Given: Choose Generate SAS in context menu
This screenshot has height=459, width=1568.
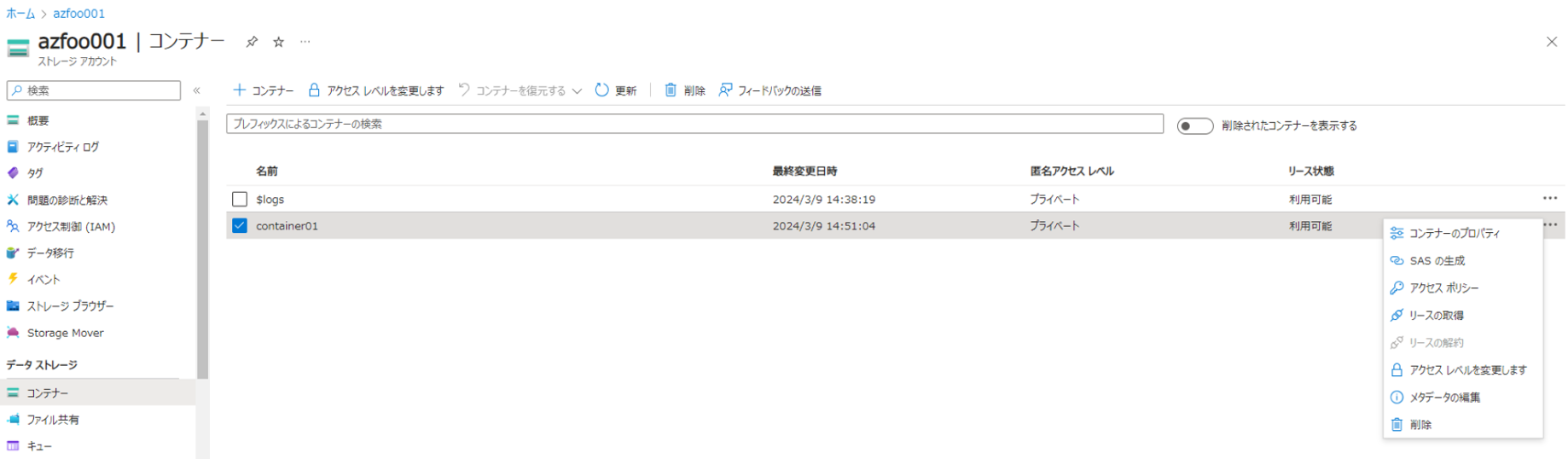Looking at the screenshot, I should (1462, 260).
